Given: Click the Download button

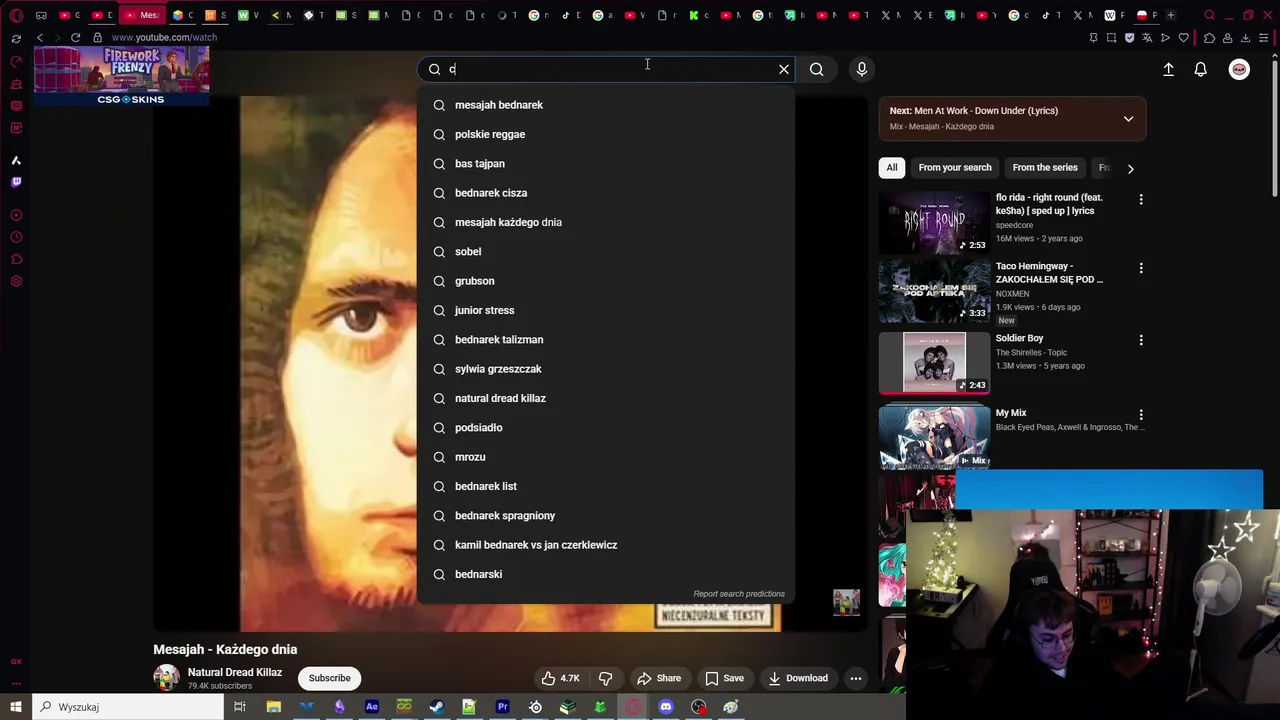Looking at the screenshot, I should (x=798, y=678).
